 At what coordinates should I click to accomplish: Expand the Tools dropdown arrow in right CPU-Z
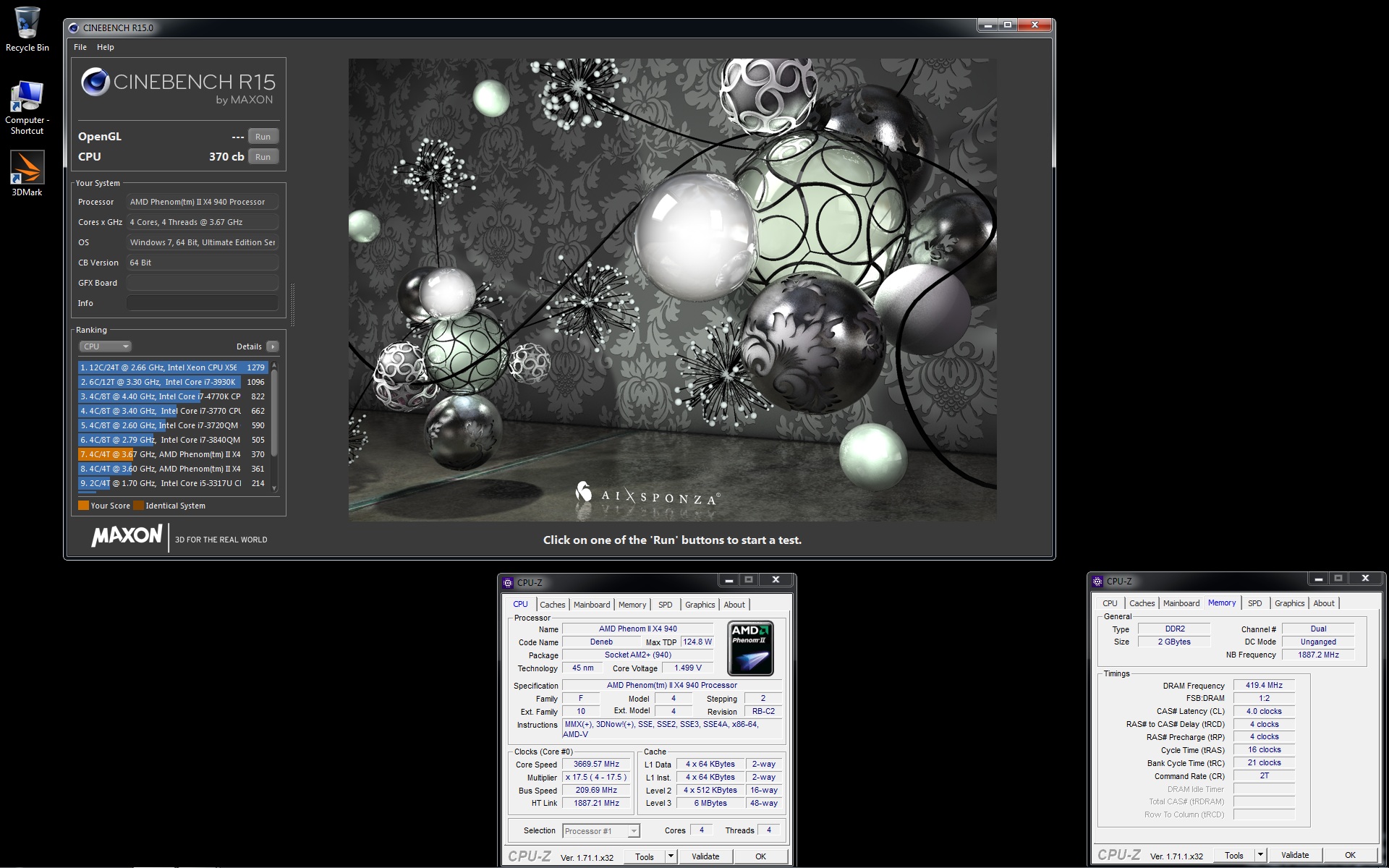click(1260, 855)
